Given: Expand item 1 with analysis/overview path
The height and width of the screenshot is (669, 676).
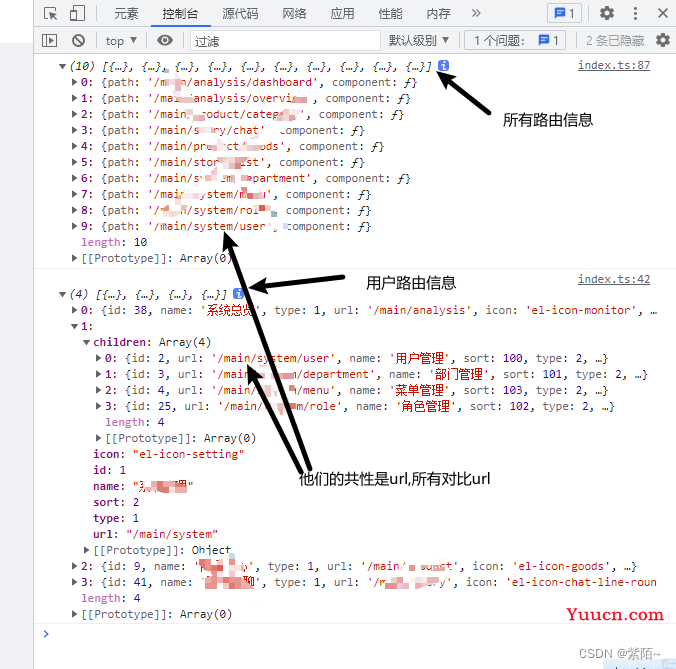Looking at the screenshot, I should point(75,98).
